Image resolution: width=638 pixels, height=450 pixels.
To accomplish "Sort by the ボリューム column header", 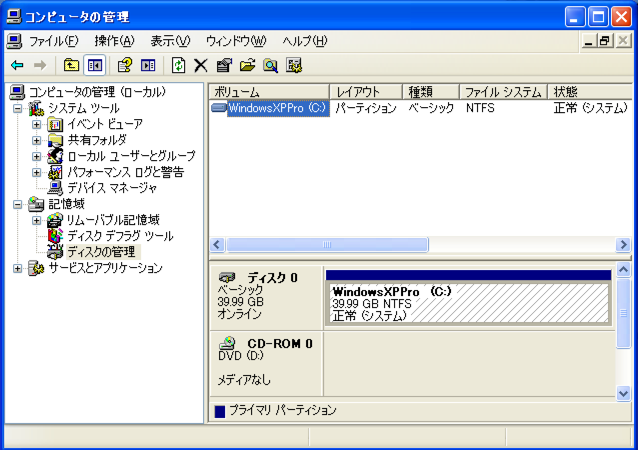I will tap(269, 92).
